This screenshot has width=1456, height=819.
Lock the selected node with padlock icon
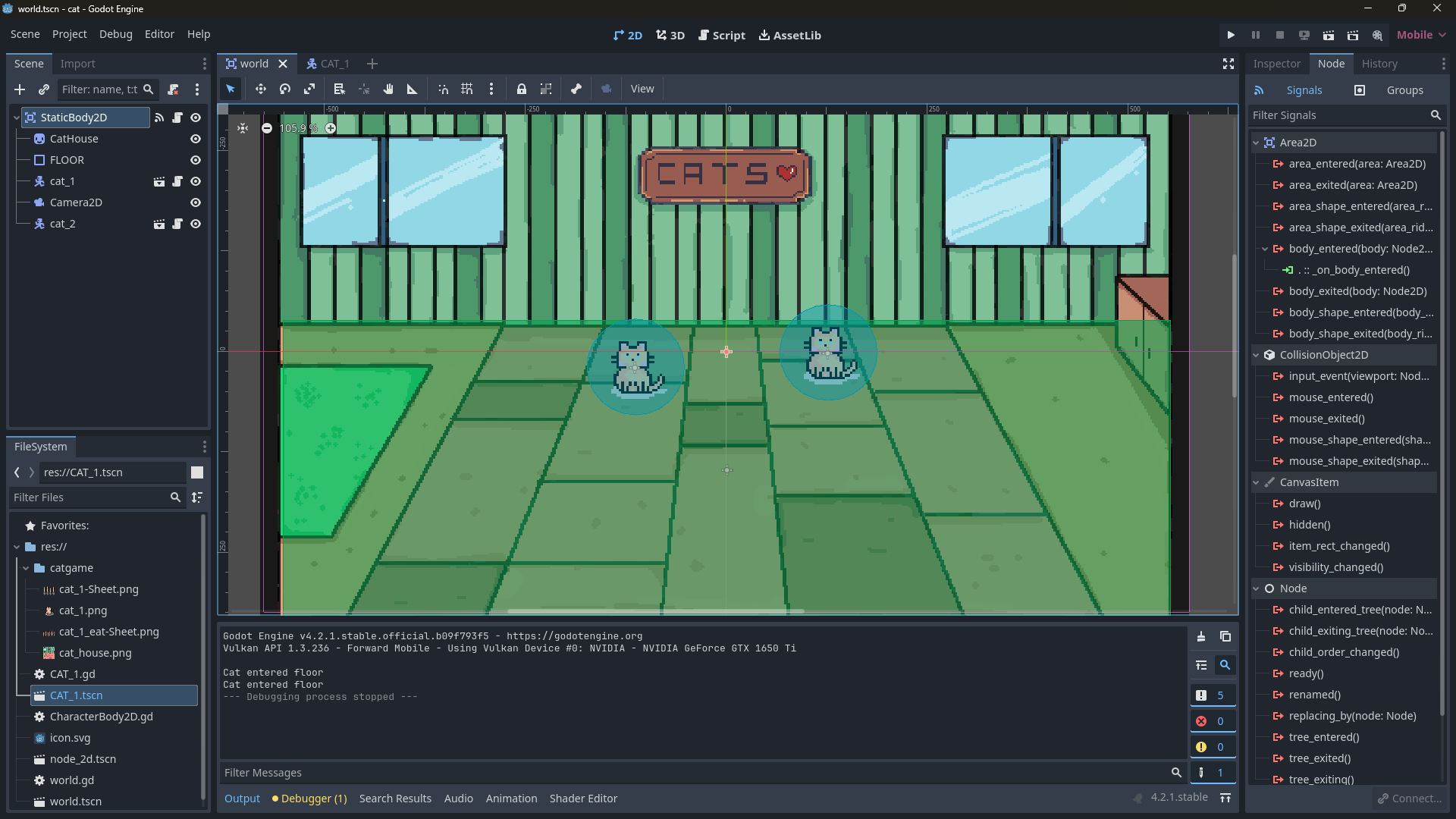(522, 89)
